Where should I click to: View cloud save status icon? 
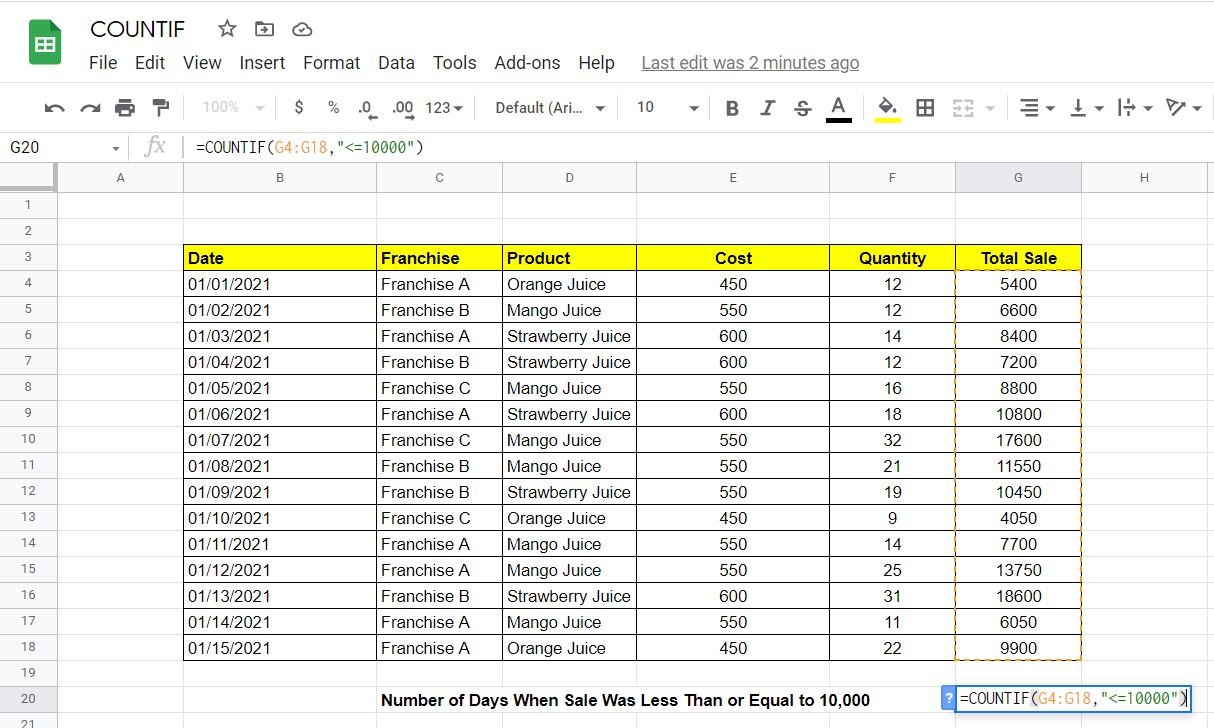(301, 29)
